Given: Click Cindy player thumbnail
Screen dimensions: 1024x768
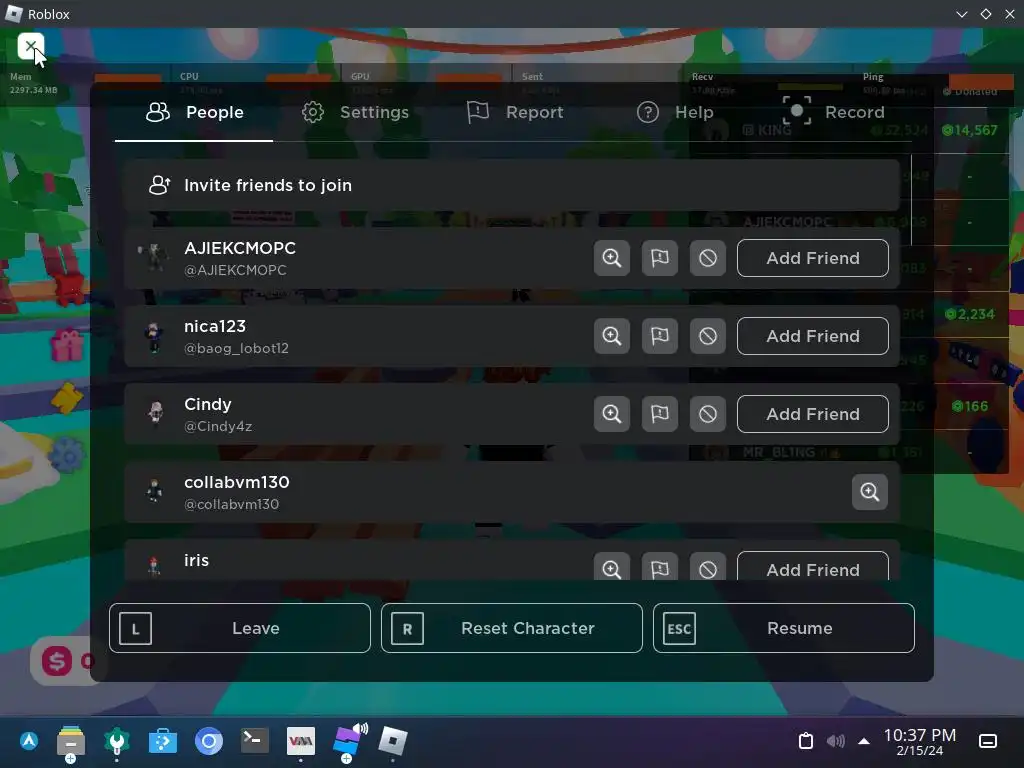Looking at the screenshot, I should 155,414.
